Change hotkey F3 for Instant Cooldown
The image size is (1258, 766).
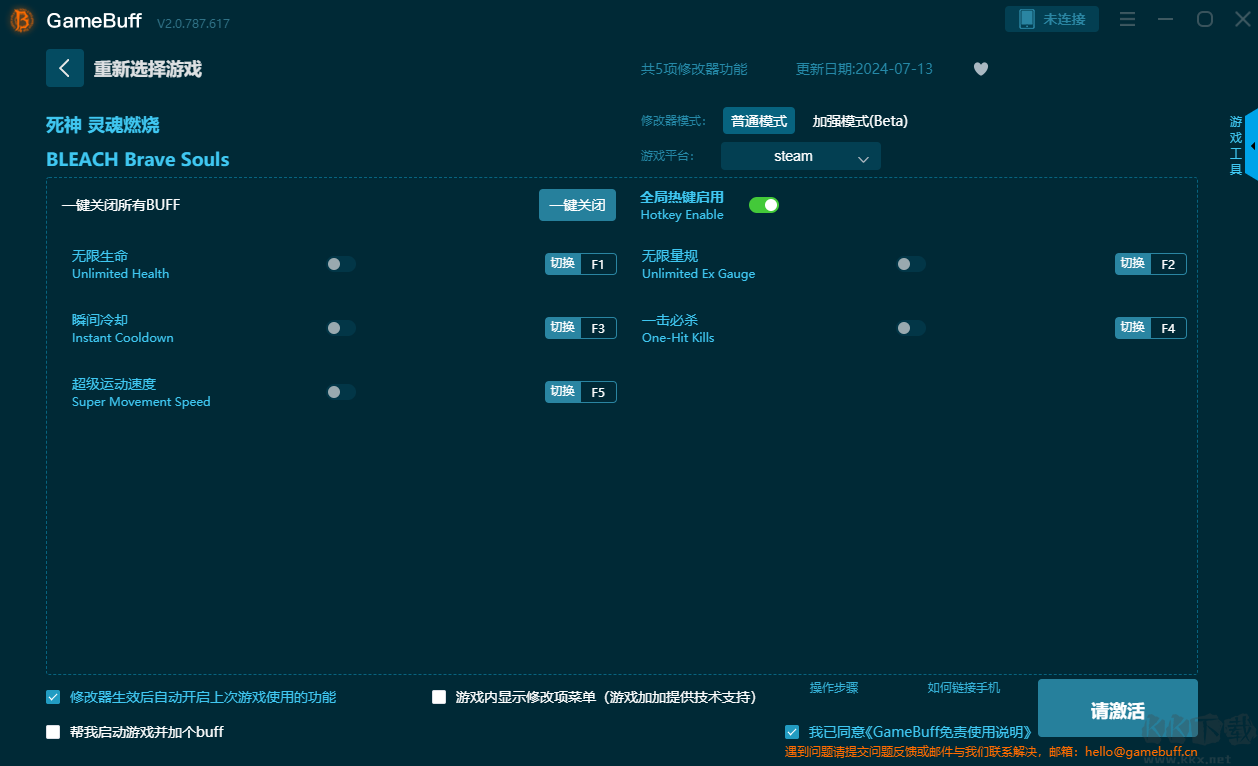[581, 328]
